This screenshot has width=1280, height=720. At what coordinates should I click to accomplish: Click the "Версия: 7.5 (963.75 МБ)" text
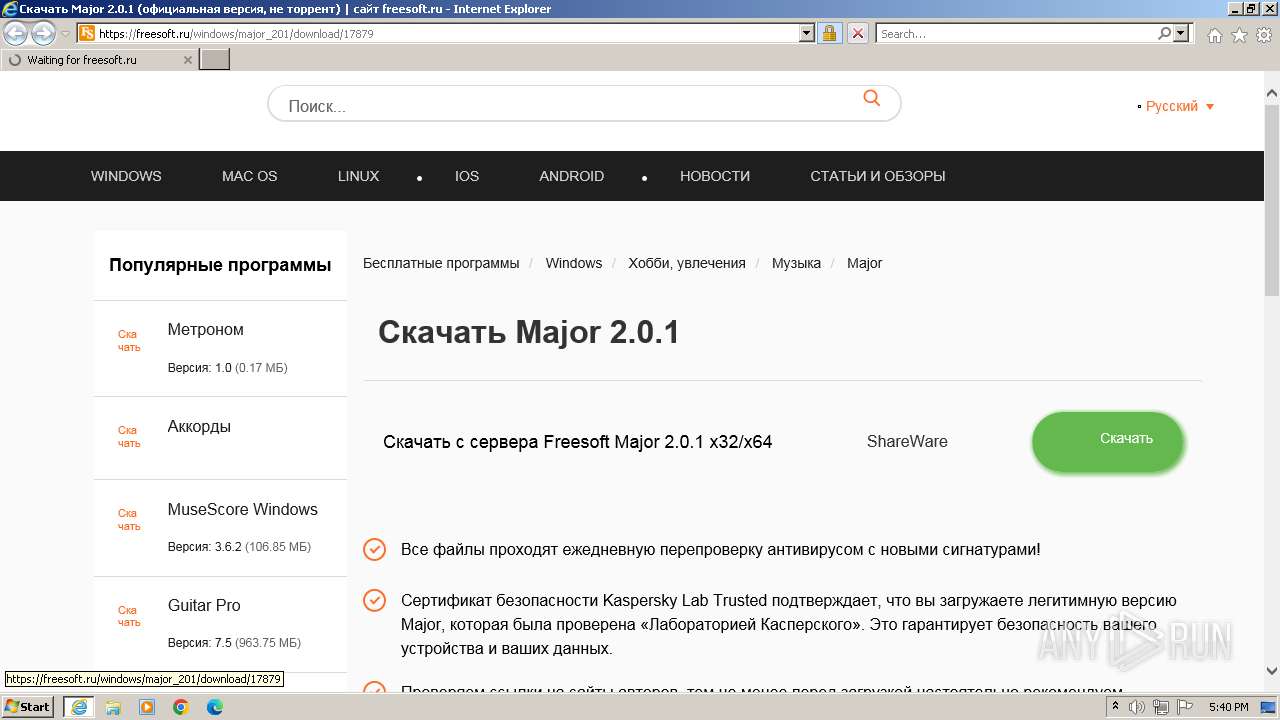click(234, 643)
